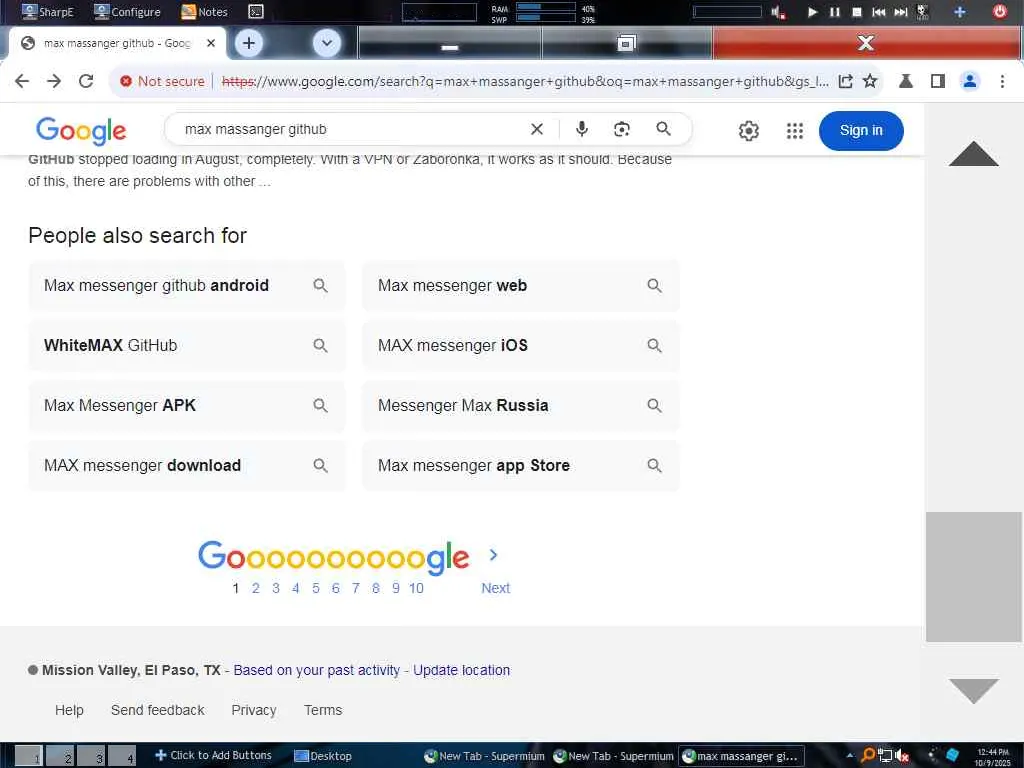Click the Sign in button

[x=861, y=131]
